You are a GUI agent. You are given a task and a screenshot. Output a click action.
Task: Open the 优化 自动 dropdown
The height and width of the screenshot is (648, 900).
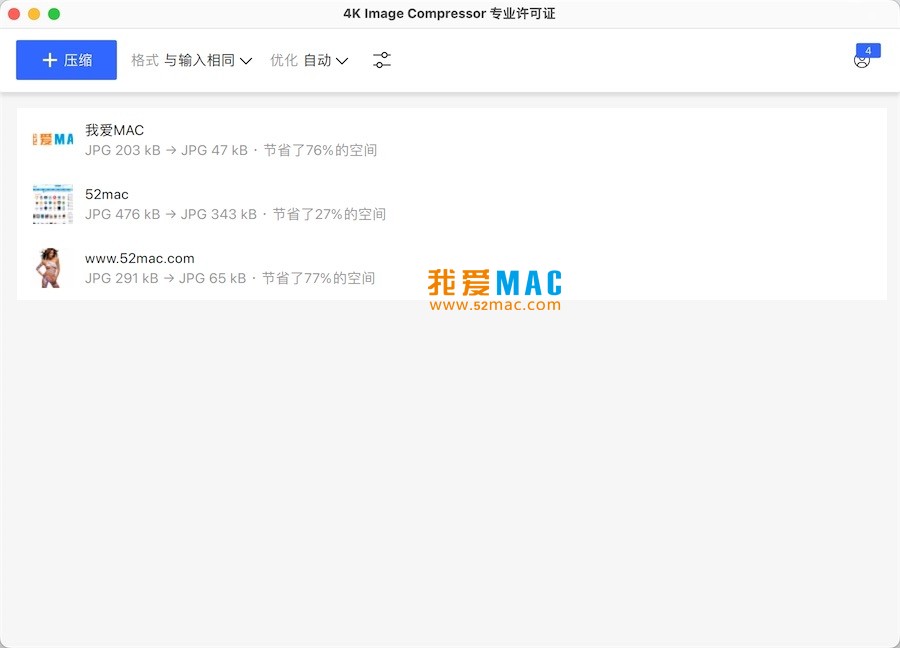309,60
